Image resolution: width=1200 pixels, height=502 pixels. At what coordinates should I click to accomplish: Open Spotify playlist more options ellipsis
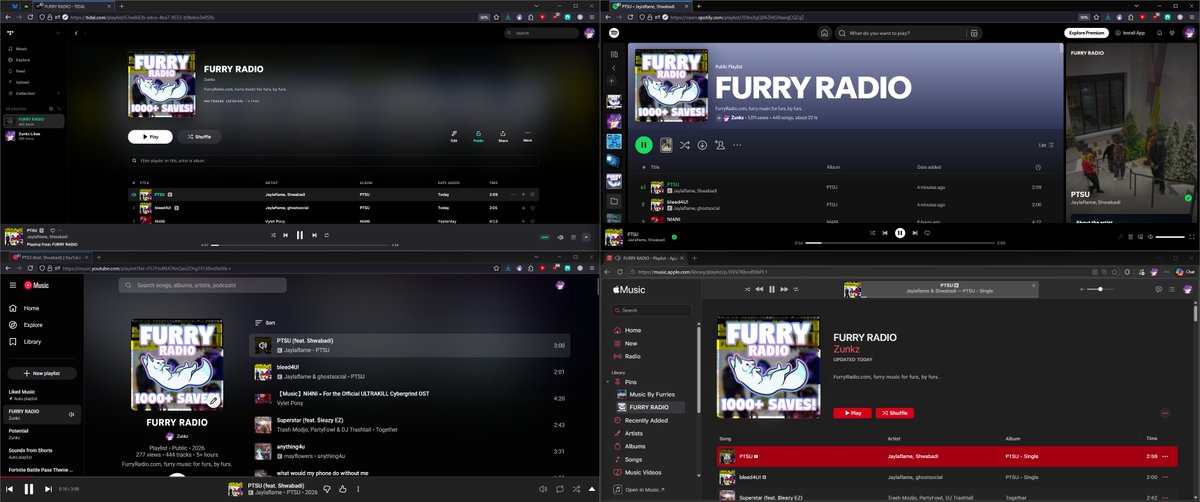point(737,145)
